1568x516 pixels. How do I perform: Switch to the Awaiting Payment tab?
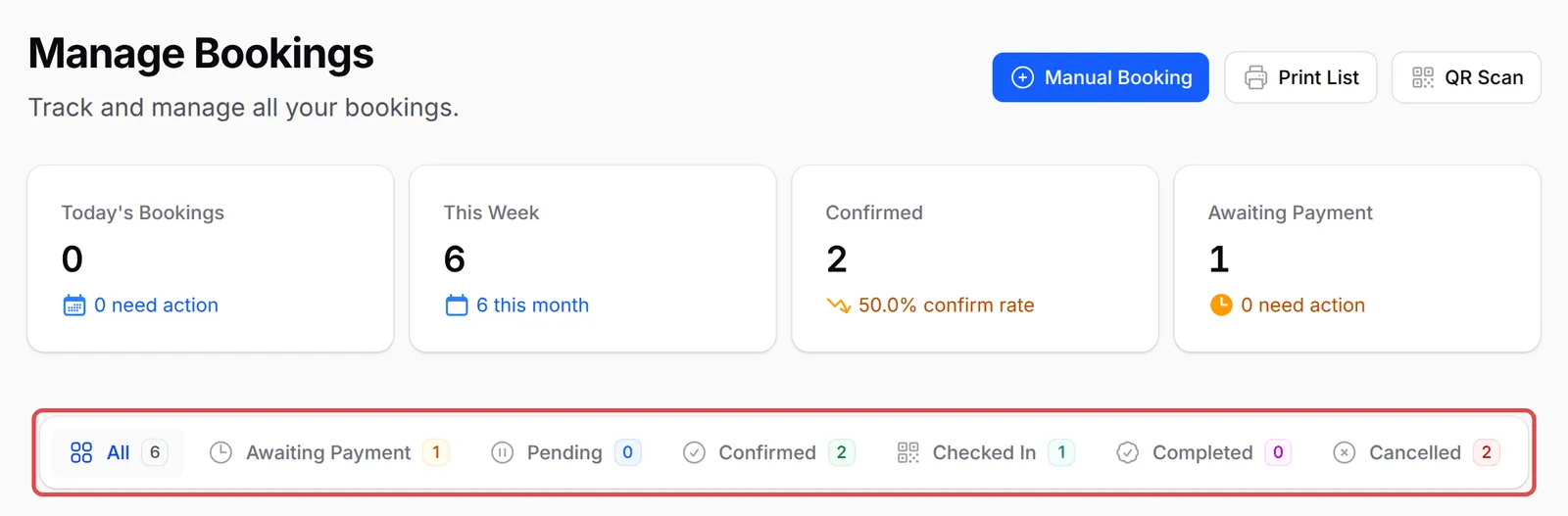tap(329, 452)
